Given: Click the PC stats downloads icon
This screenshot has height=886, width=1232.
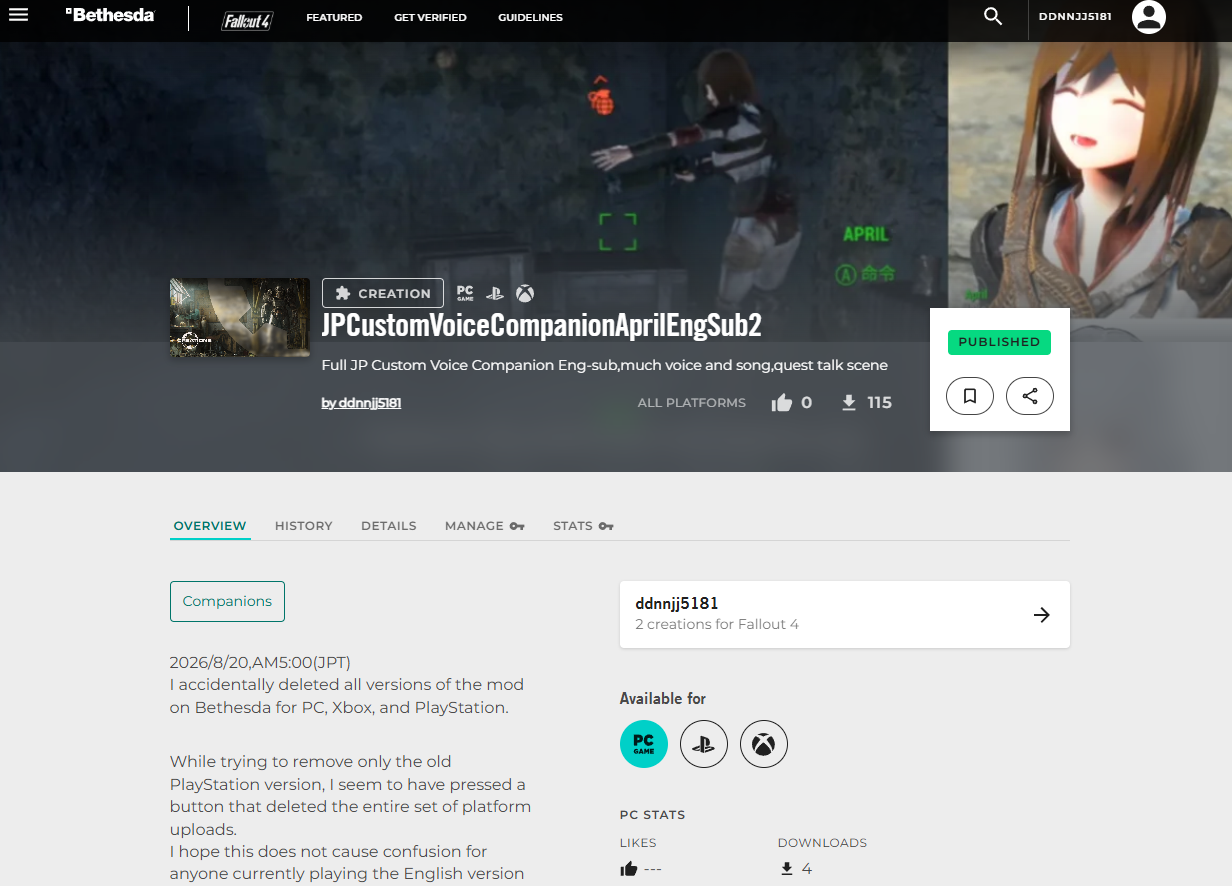Looking at the screenshot, I should 787,869.
